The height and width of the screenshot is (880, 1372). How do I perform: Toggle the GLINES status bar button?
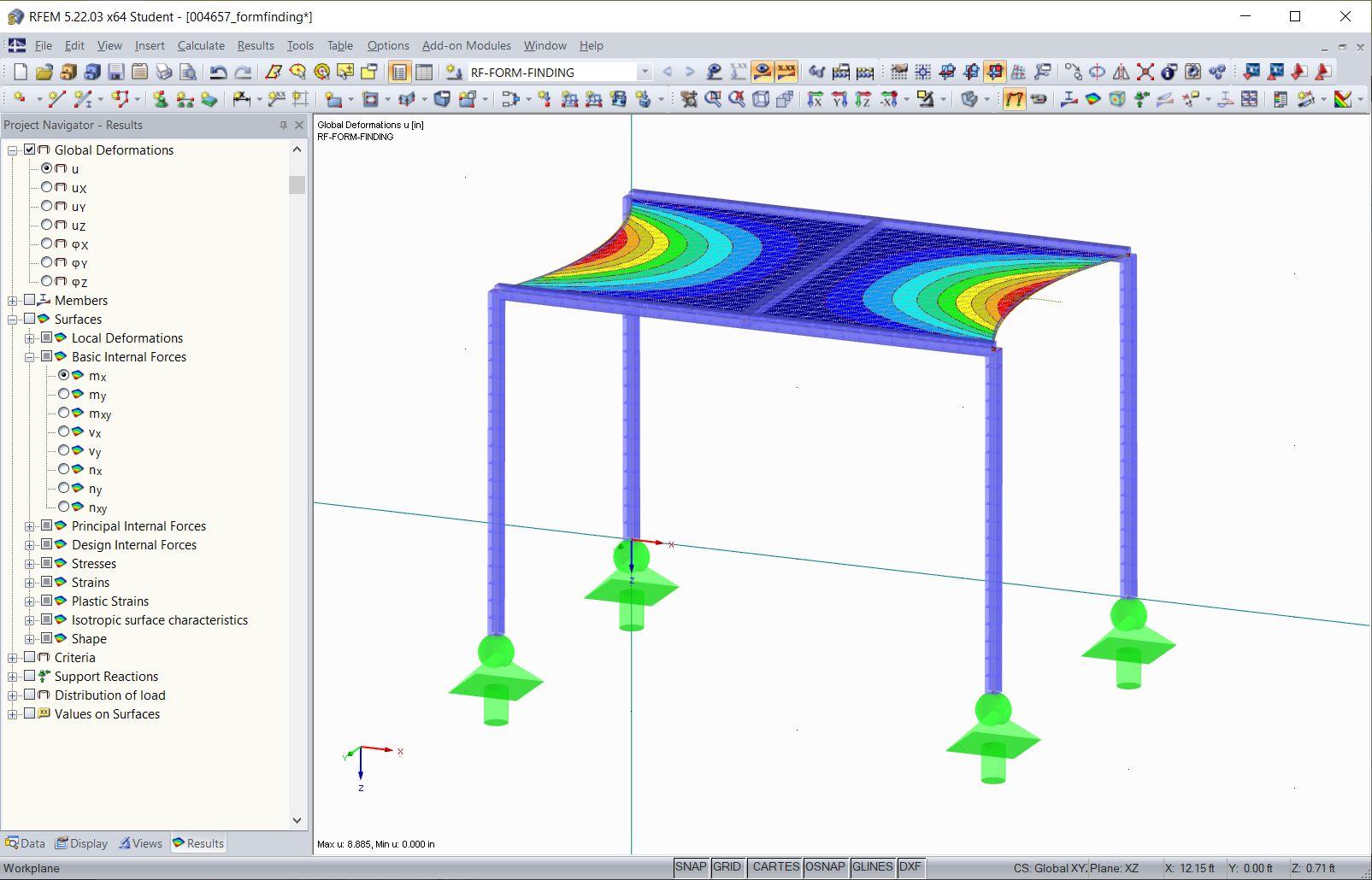pyautogui.click(x=873, y=867)
